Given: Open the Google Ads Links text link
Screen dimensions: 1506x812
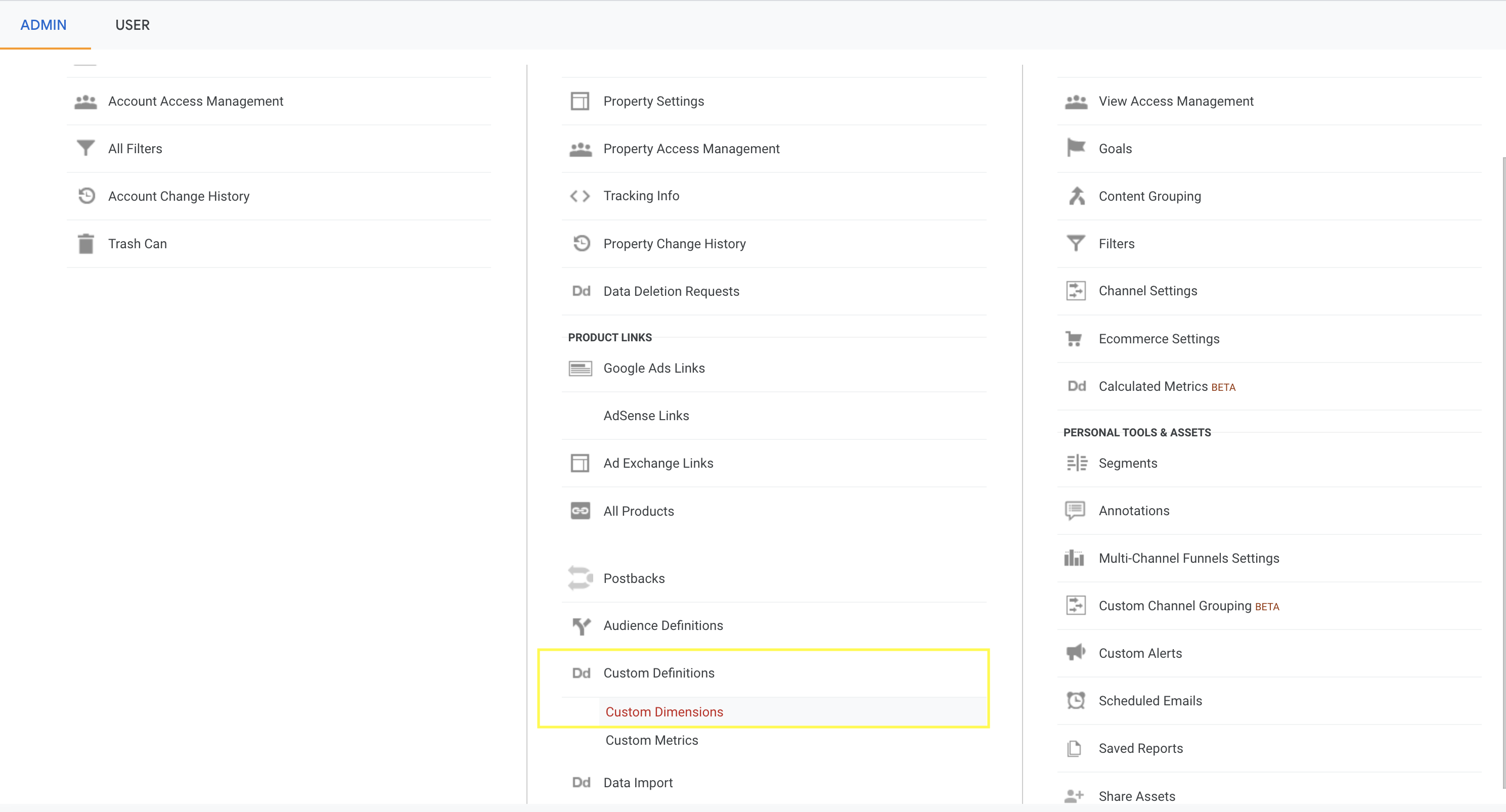Looking at the screenshot, I should coord(653,368).
